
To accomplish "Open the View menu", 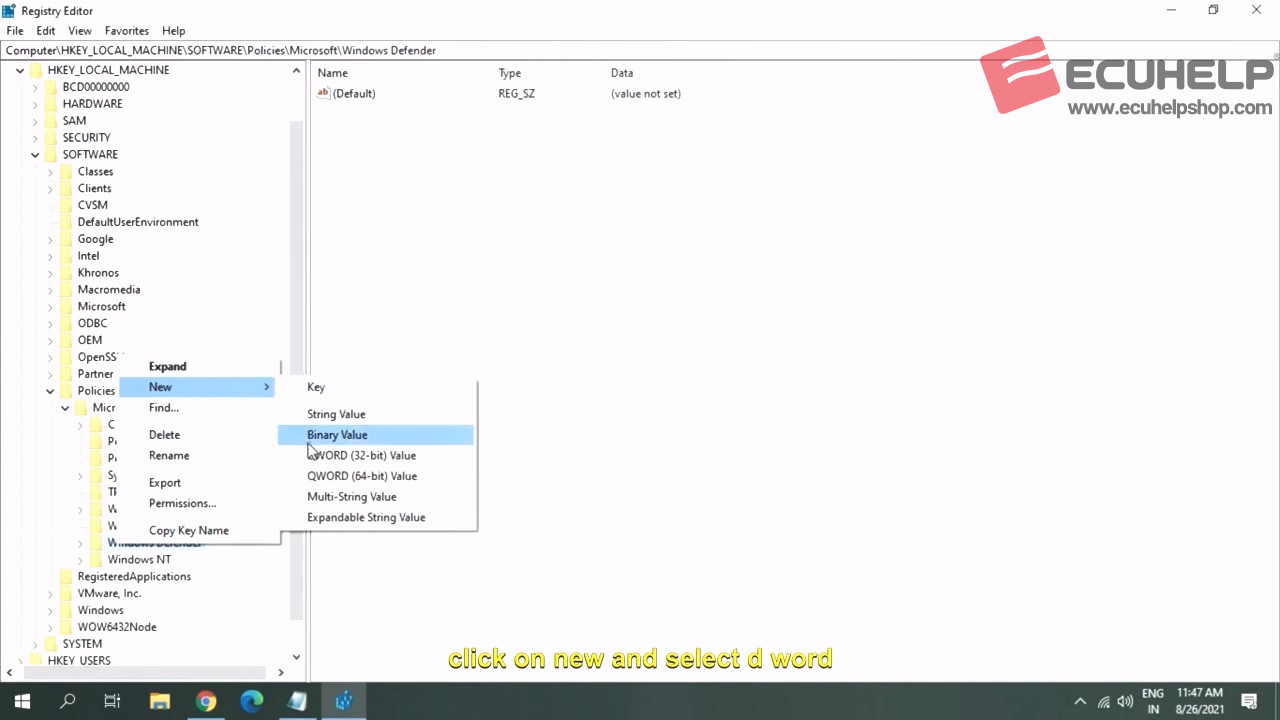I will click(80, 31).
